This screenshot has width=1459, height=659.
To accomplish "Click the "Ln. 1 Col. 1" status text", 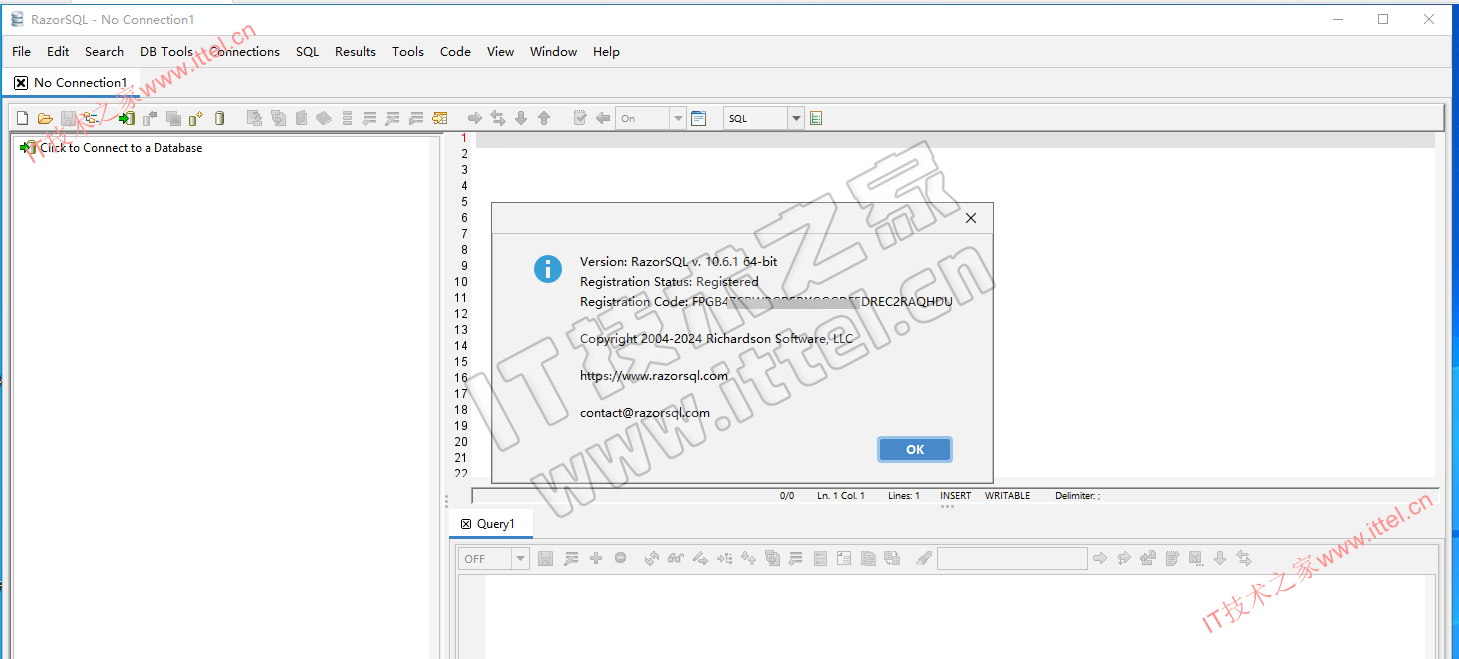I will 841,496.
